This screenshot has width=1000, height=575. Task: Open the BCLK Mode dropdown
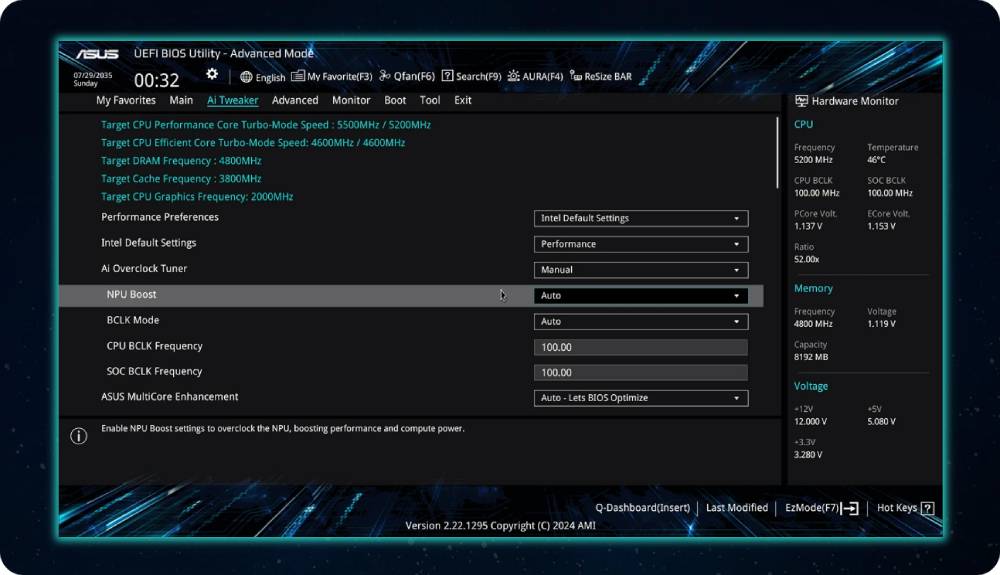641,321
